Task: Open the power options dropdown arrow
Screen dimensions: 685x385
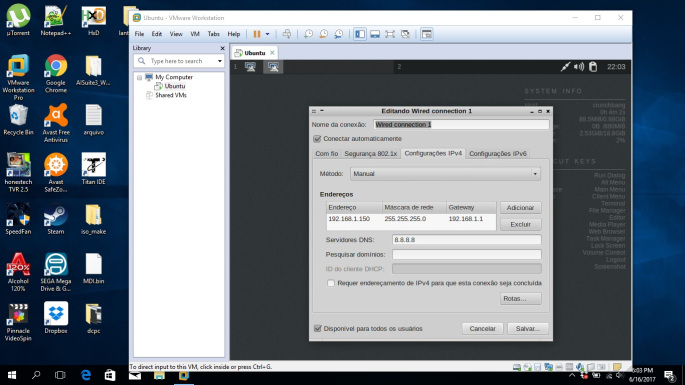Action: coord(267,34)
